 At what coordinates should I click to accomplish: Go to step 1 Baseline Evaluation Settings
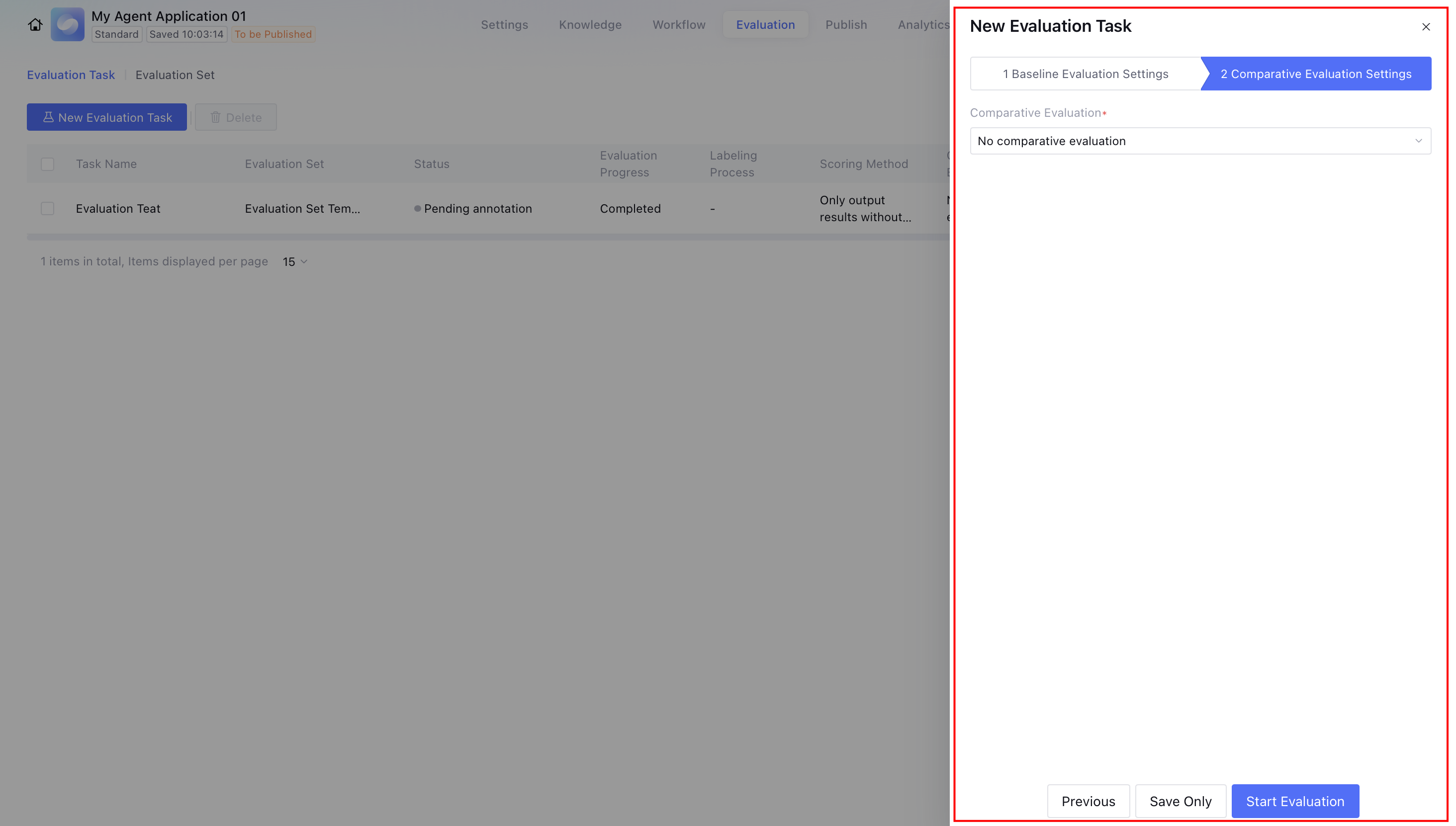(1085, 74)
